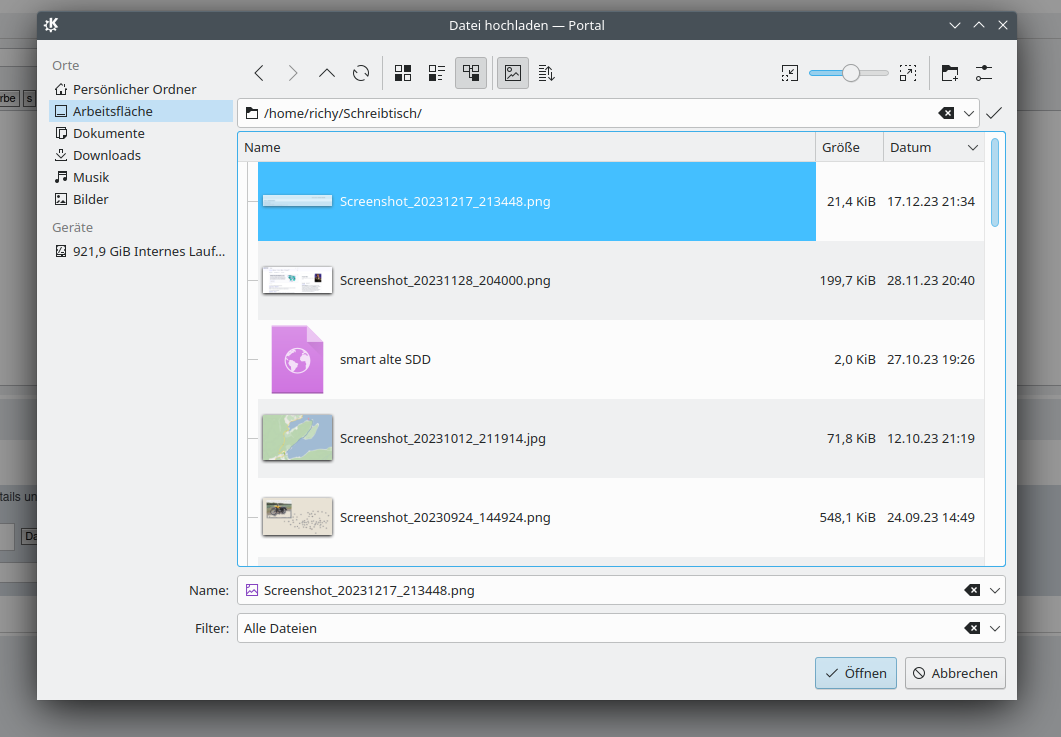Reload the current folder view

(361, 73)
